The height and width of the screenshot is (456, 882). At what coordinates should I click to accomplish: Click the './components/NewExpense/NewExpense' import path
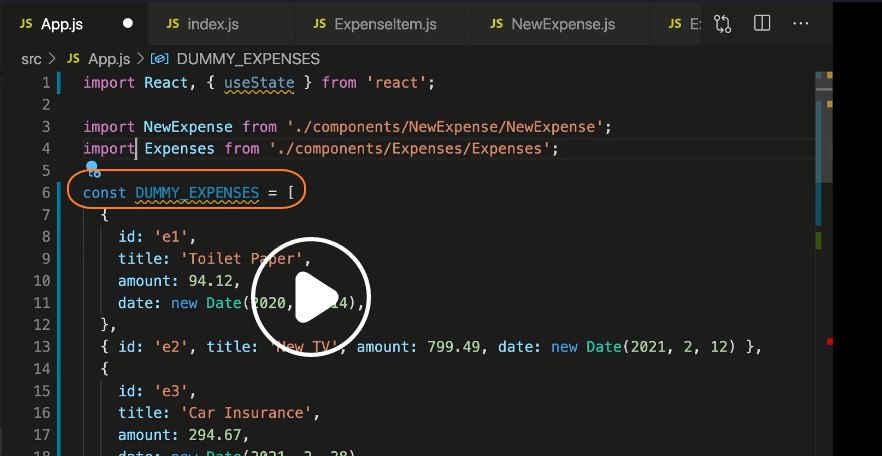click(x=446, y=127)
